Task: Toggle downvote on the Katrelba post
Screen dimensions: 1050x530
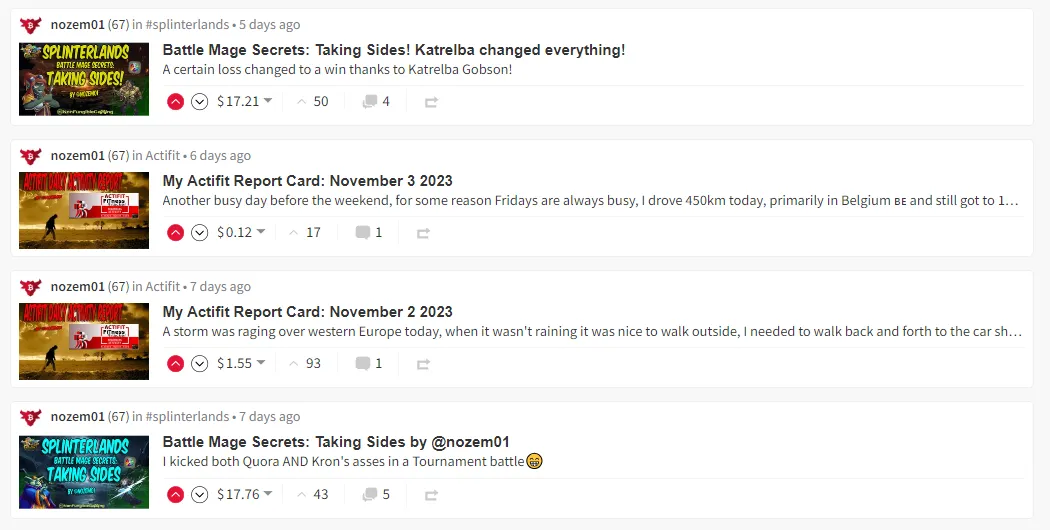Action: [200, 102]
